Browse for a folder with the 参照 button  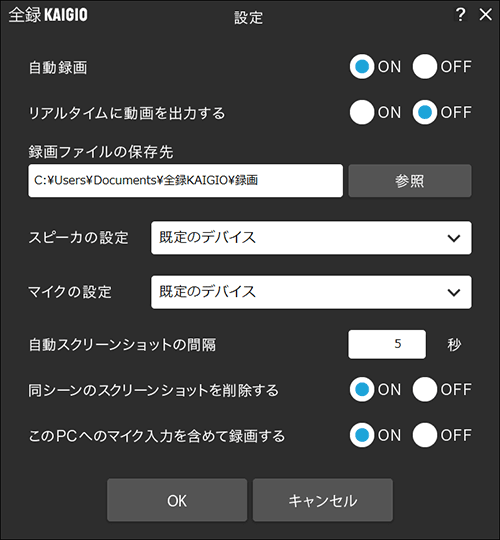(x=410, y=180)
